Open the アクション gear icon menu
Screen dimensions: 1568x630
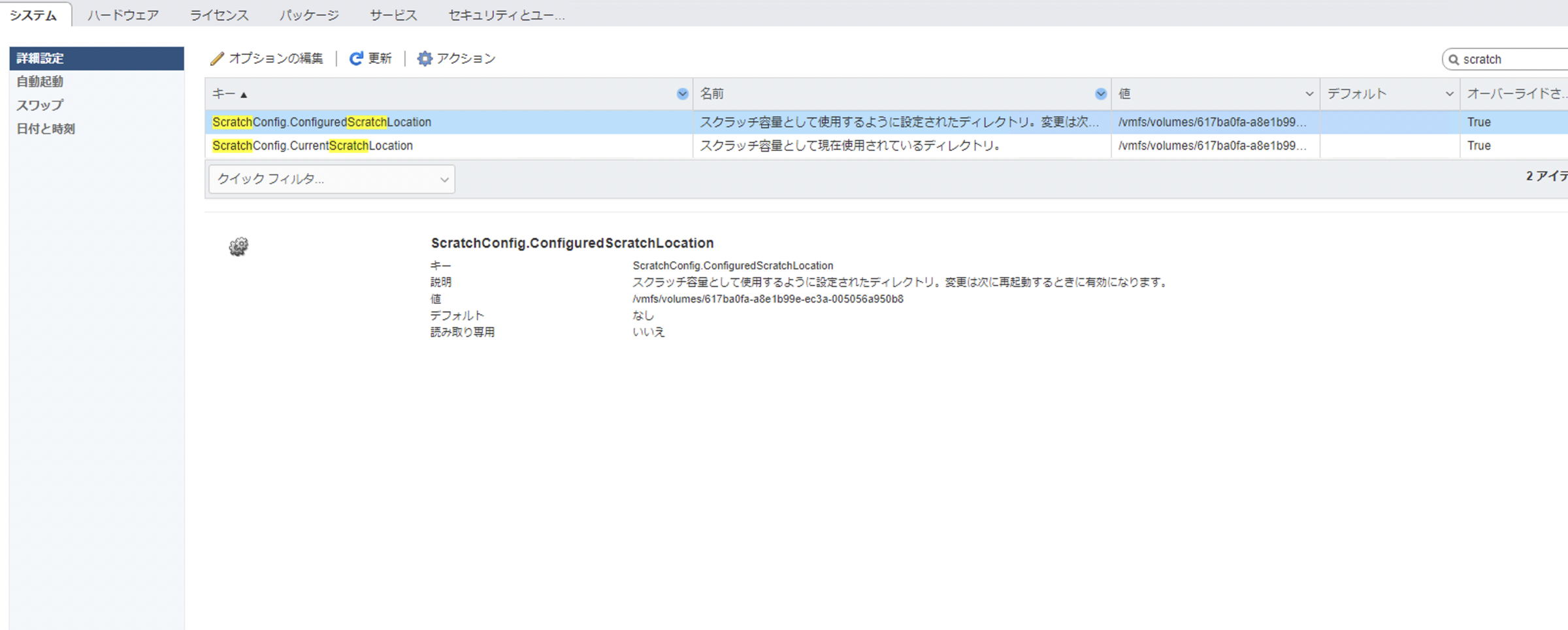click(425, 58)
